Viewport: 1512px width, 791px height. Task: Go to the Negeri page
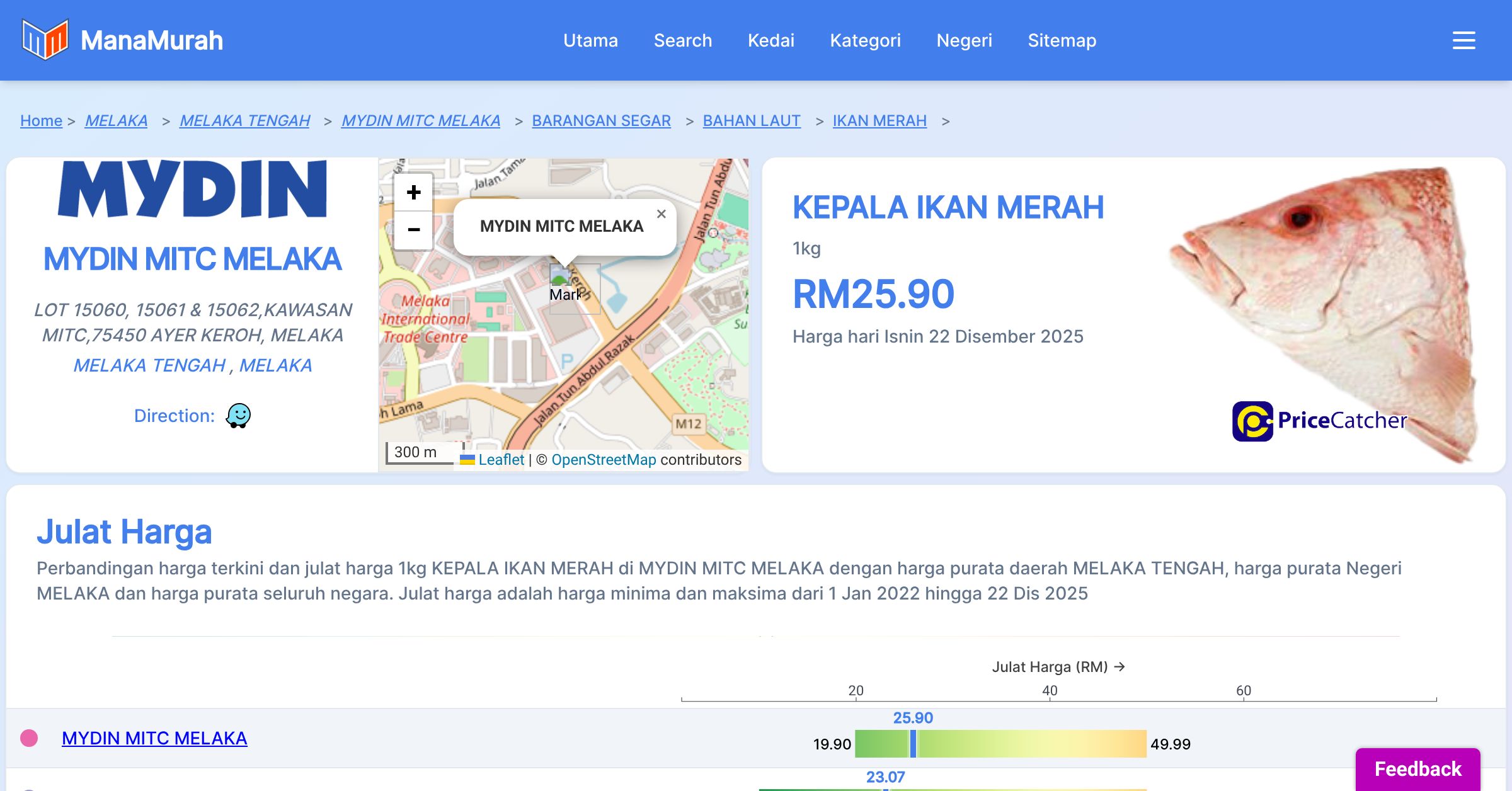964,40
